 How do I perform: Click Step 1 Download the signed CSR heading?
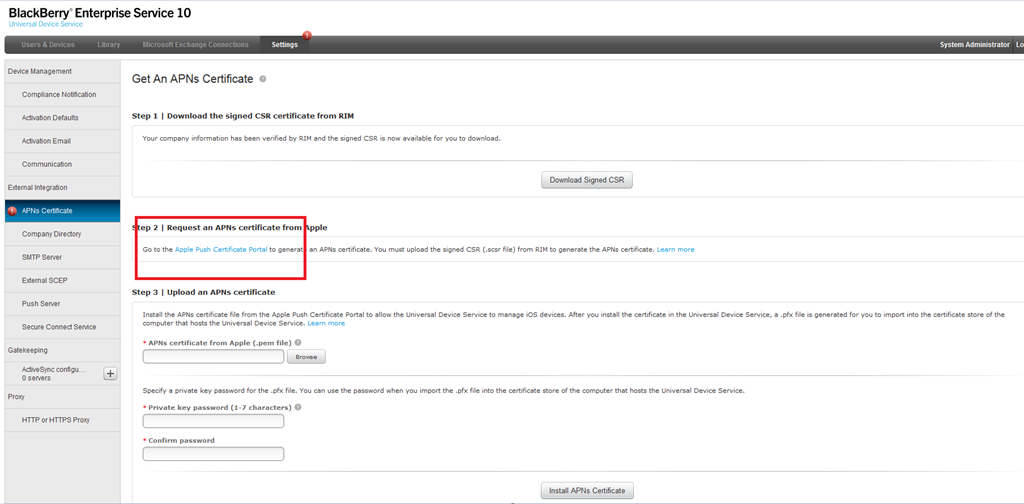243,116
